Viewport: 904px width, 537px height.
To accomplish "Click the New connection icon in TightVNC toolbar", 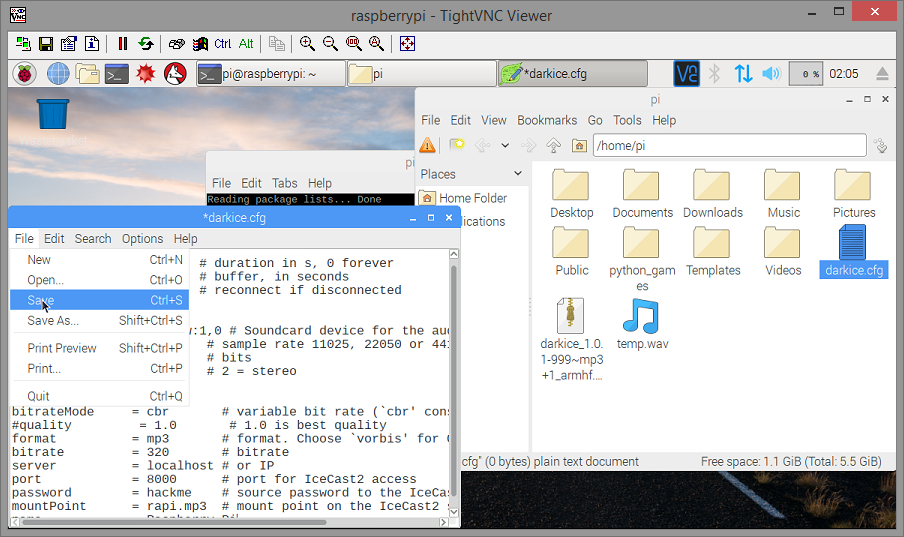I will click(x=23, y=44).
